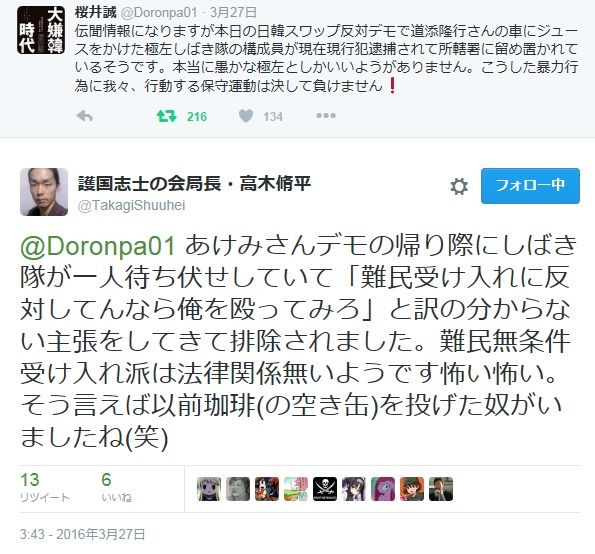
Task: Click the retweet count 216
Action: [197, 116]
